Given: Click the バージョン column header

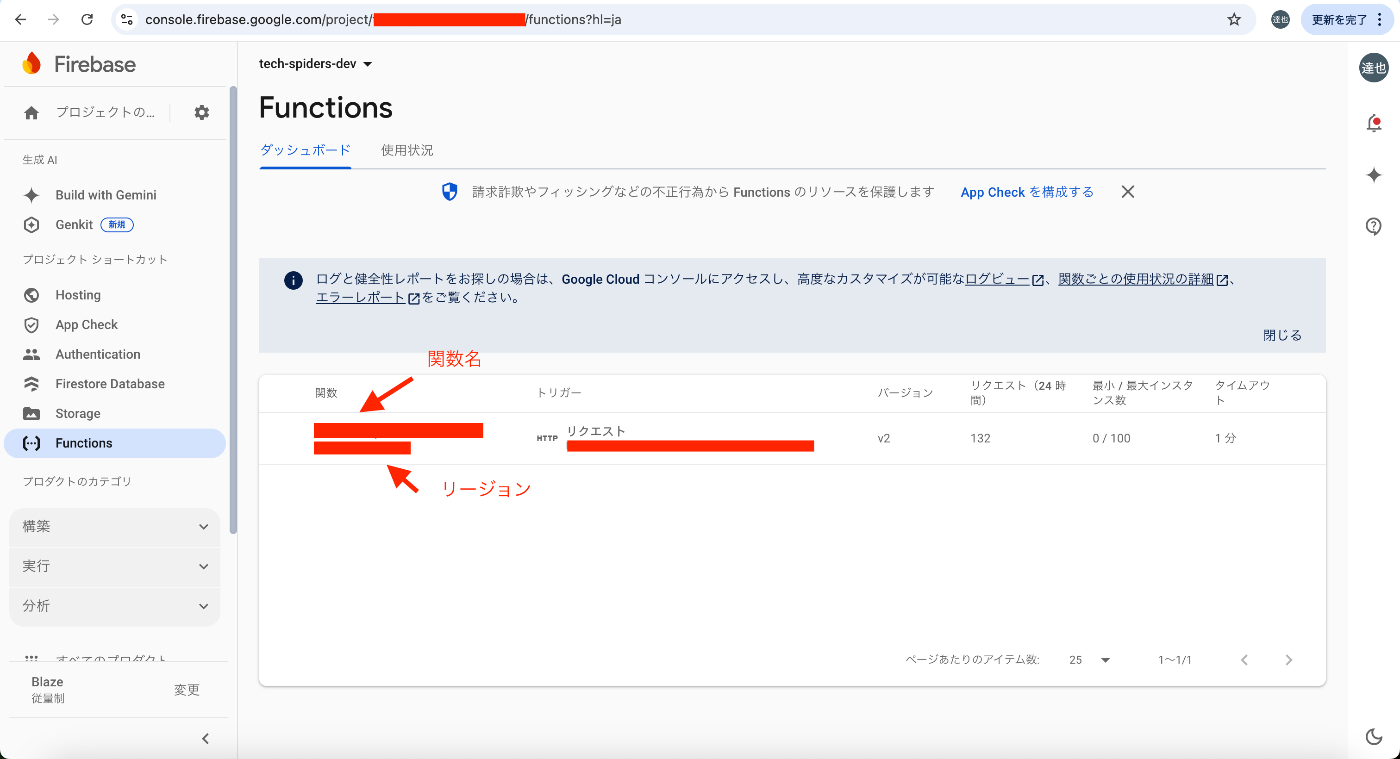Looking at the screenshot, I should (x=905, y=393).
